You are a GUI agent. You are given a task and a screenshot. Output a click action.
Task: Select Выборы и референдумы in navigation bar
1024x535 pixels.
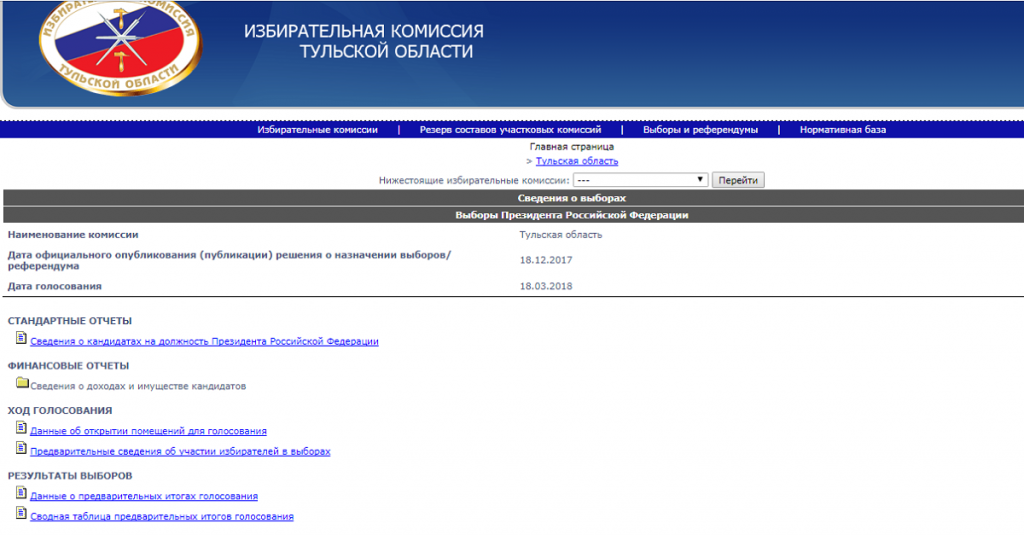click(x=700, y=130)
